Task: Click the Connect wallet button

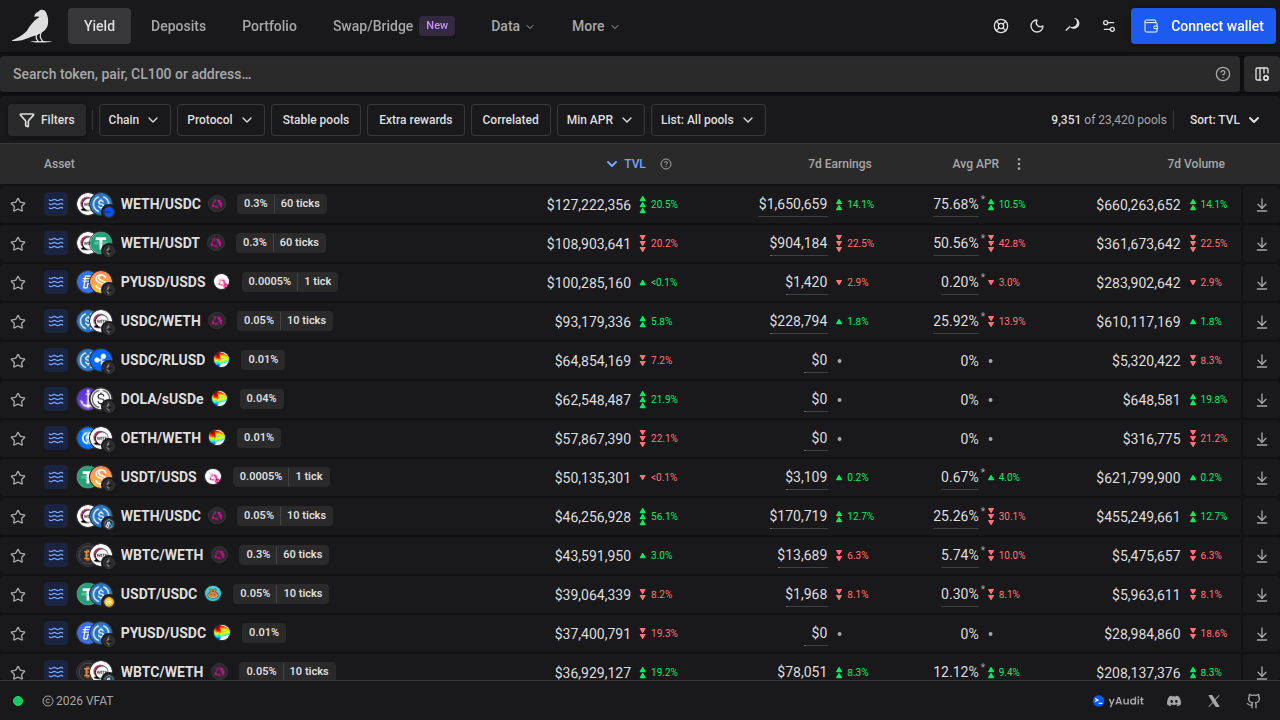Action: coord(1204,26)
